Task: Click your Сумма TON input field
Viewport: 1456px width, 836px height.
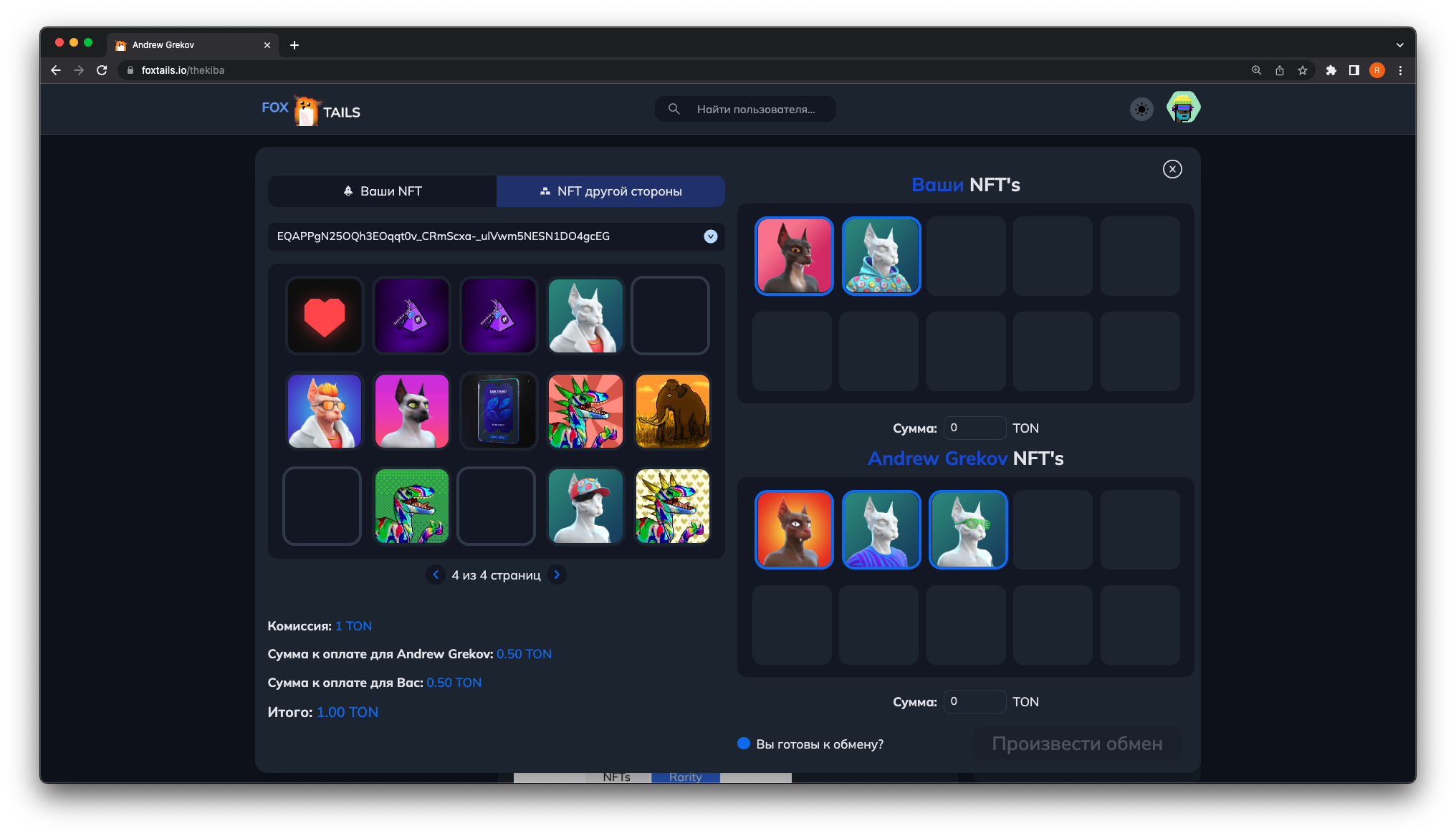Action: tap(974, 428)
